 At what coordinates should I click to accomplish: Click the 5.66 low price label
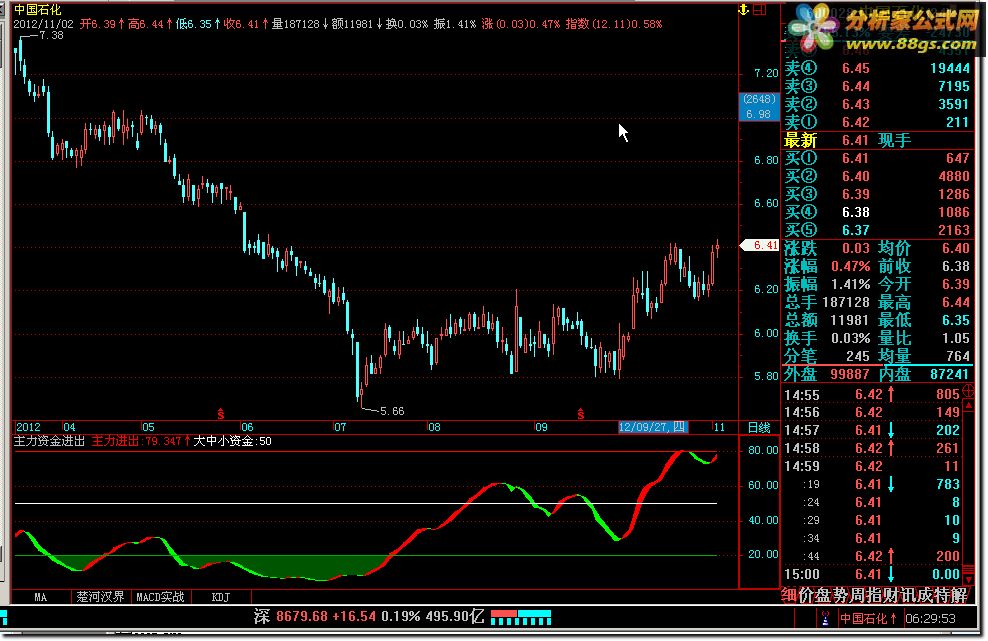pyautogui.click(x=392, y=412)
